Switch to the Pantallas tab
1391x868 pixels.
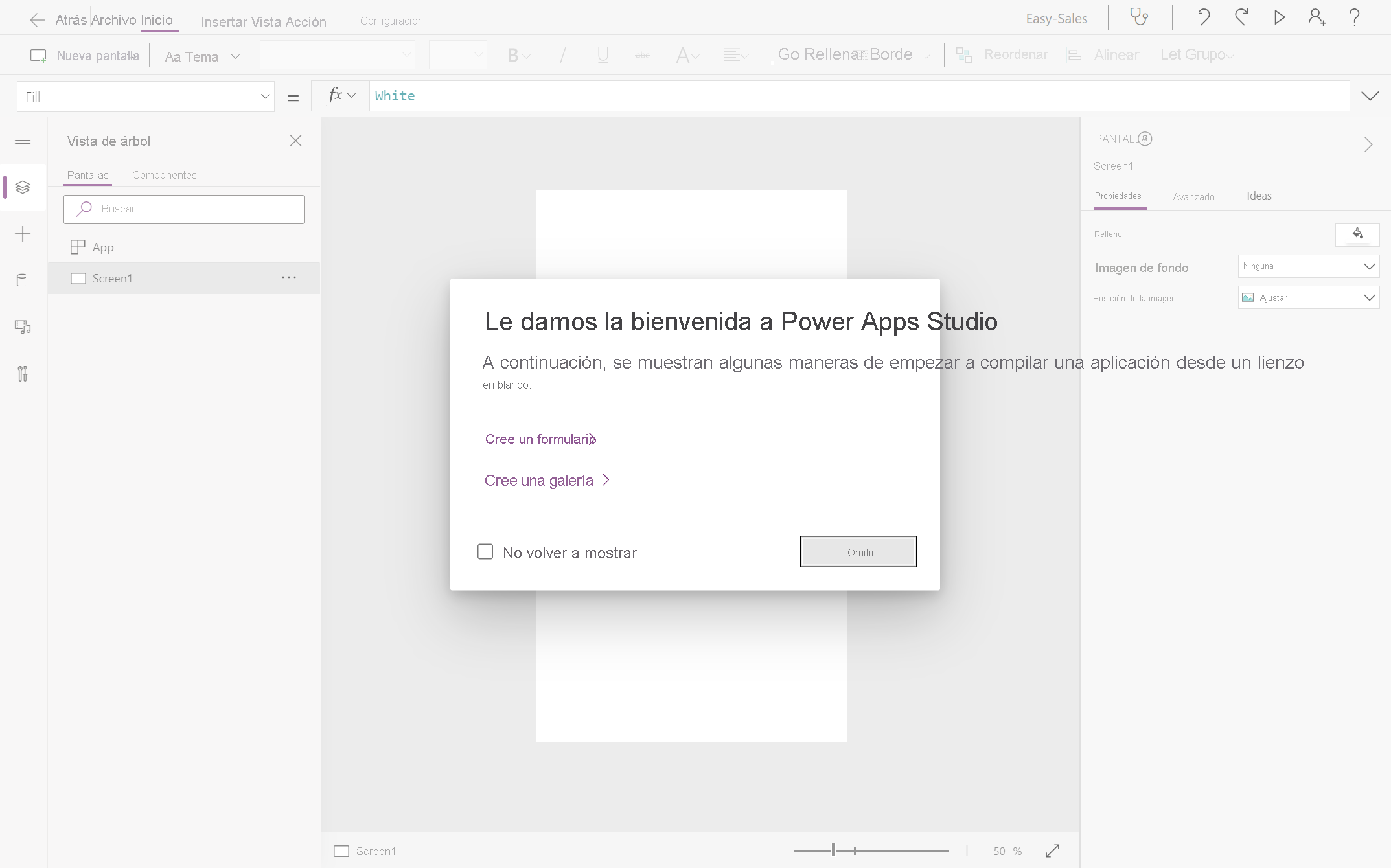click(x=88, y=175)
